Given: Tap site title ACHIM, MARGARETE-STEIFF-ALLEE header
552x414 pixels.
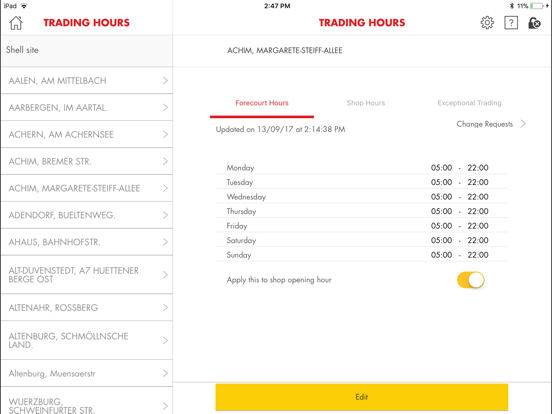Looking at the screenshot, I should (x=284, y=50).
